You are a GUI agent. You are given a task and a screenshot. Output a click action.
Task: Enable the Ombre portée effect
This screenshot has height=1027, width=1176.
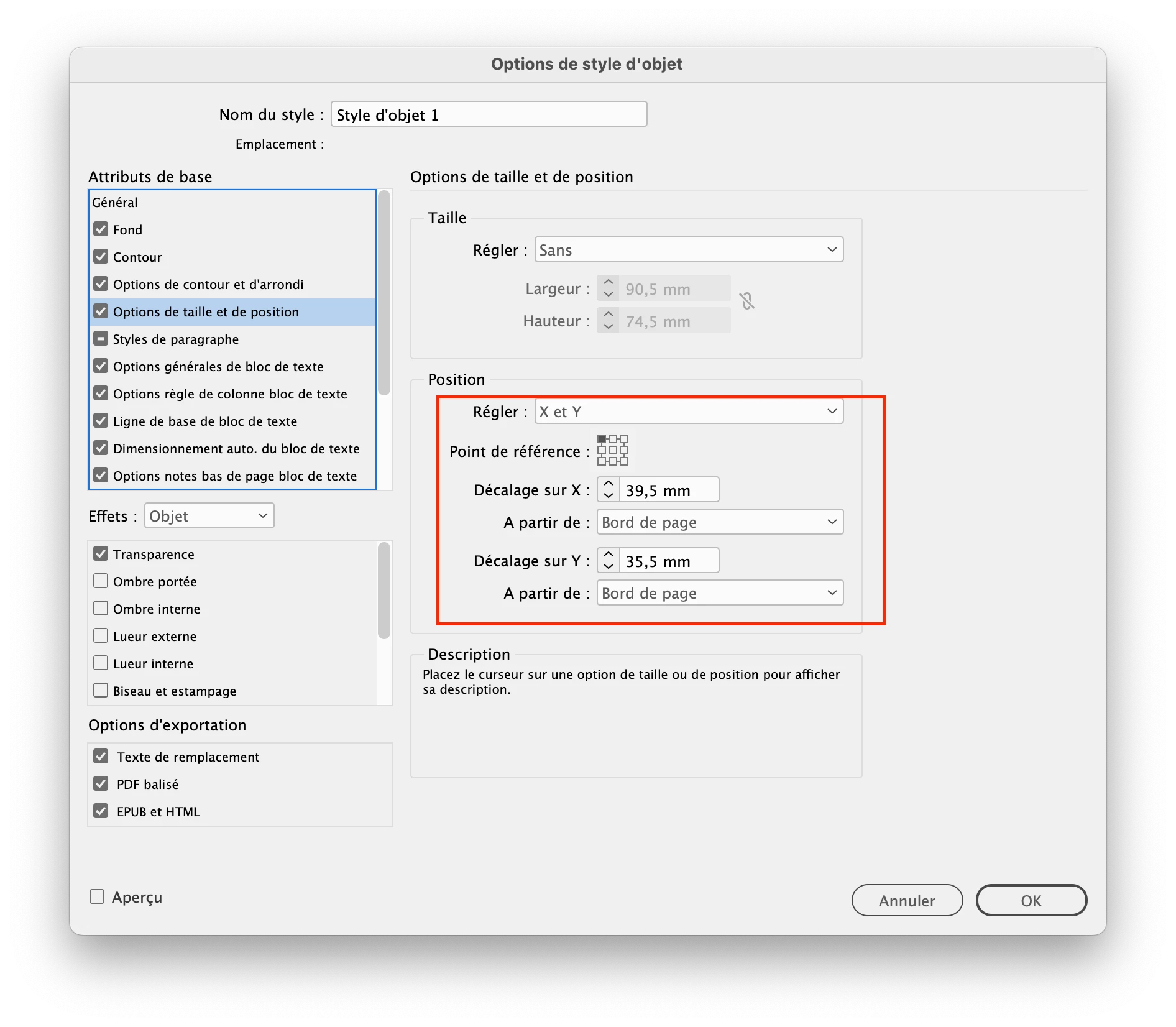(101, 581)
